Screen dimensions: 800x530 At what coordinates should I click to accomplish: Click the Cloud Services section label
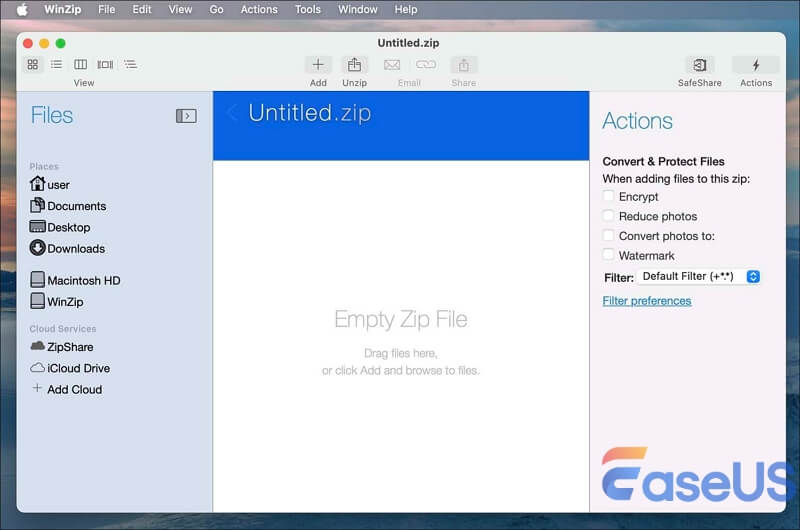63,329
